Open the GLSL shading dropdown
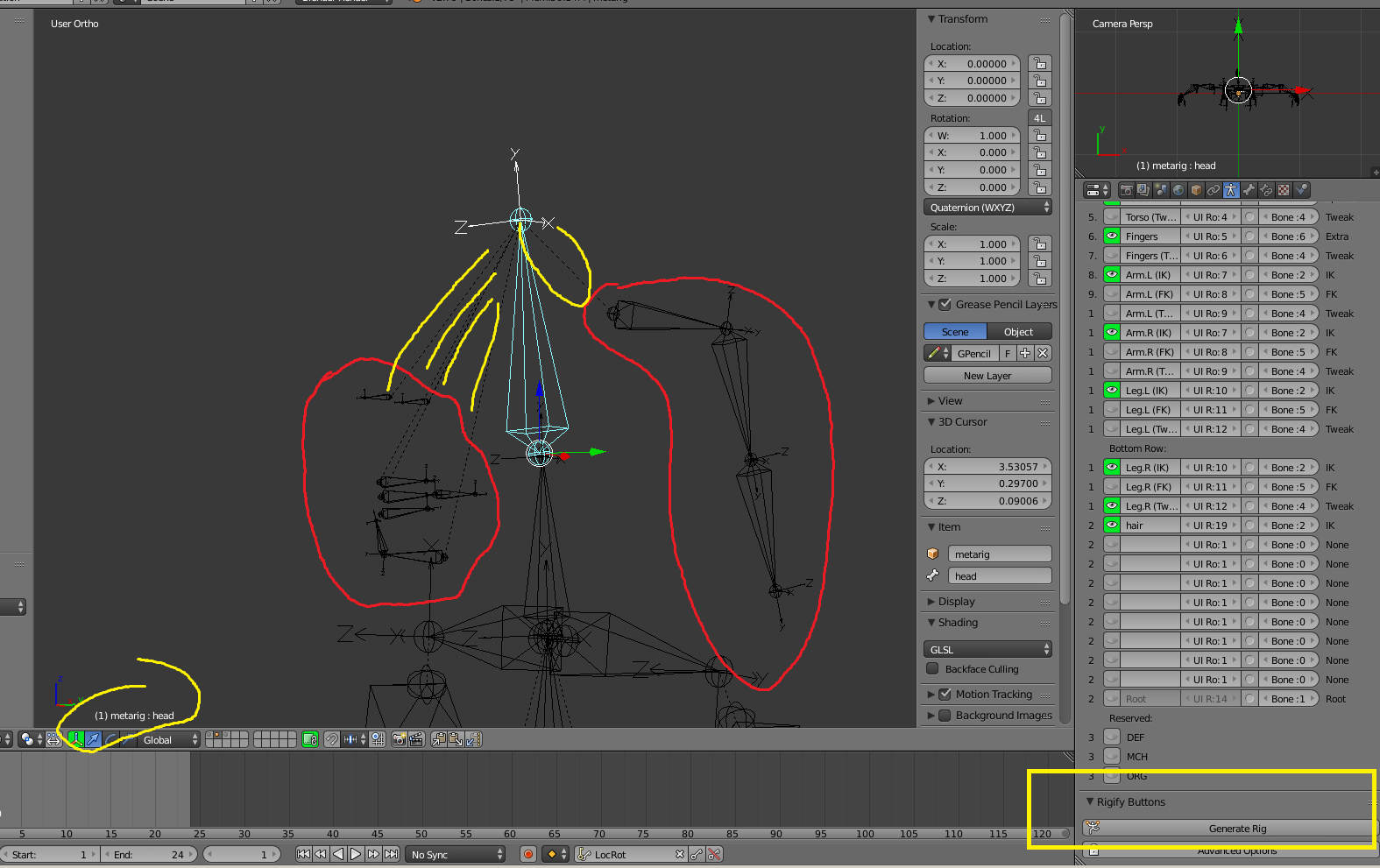The height and width of the screenshot is (868, 1380). 987,650
